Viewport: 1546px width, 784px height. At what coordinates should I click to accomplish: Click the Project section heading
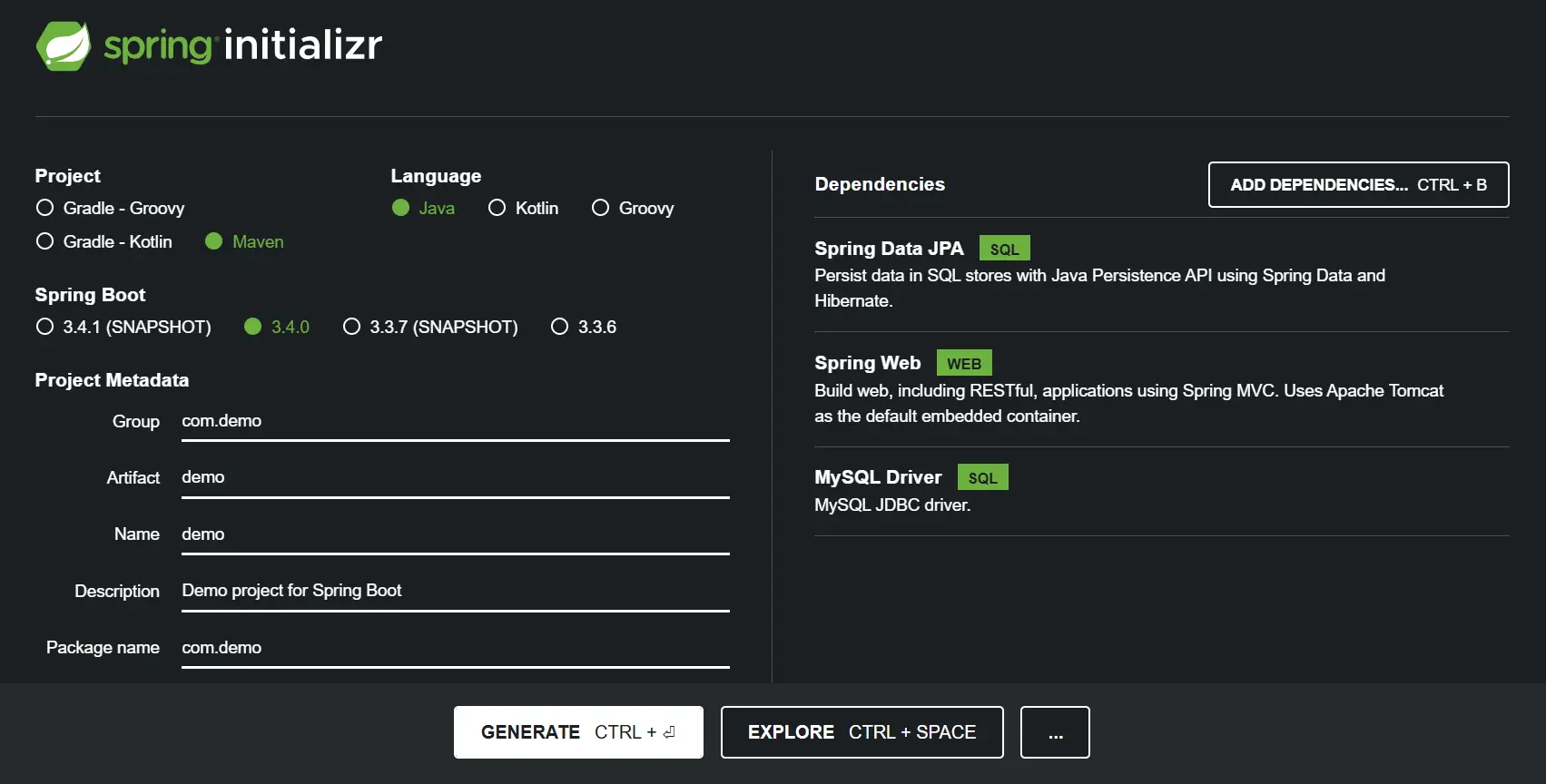[67, 176]
